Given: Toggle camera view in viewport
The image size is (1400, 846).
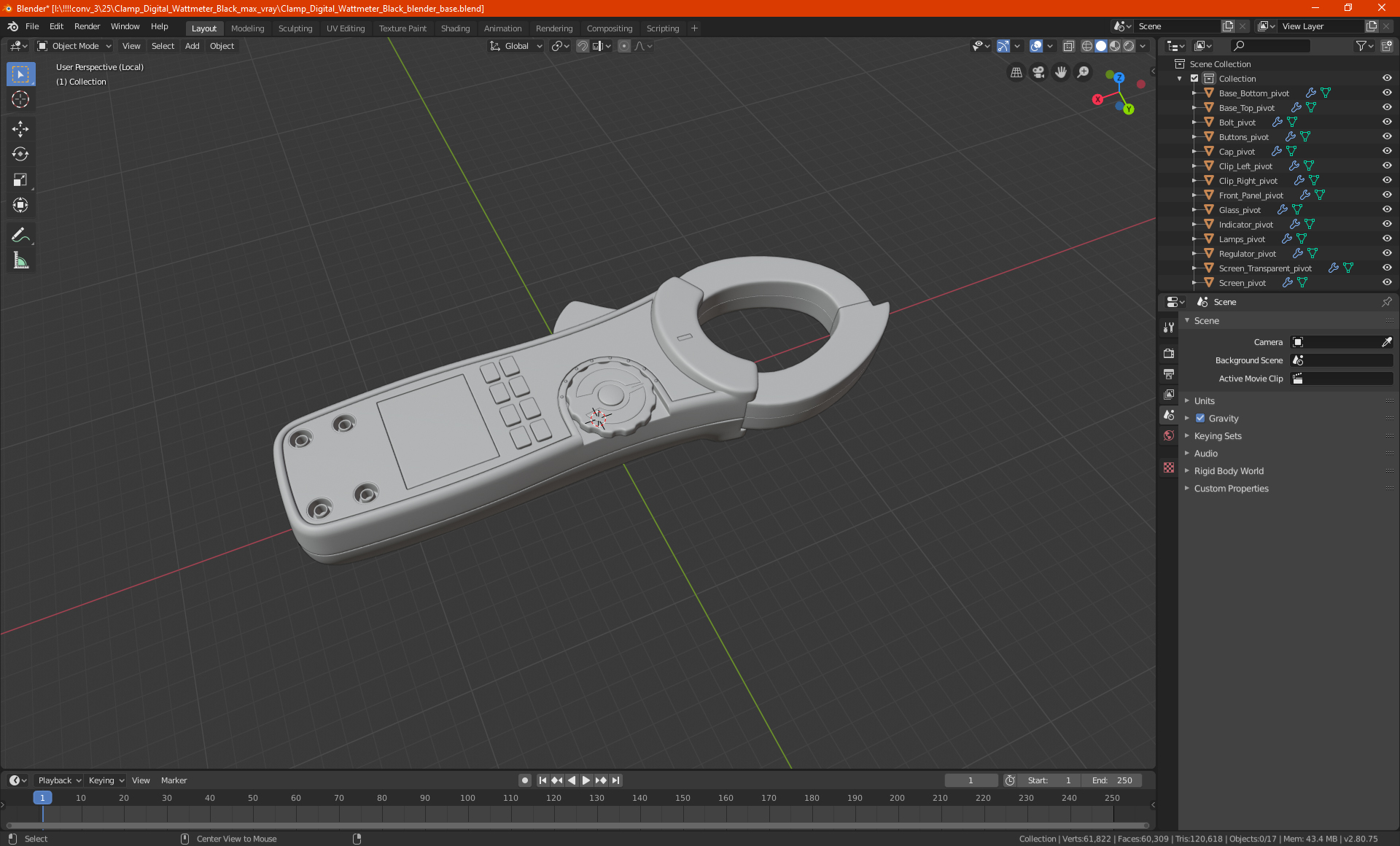Looking at the screenshot, I should 1038,72.
